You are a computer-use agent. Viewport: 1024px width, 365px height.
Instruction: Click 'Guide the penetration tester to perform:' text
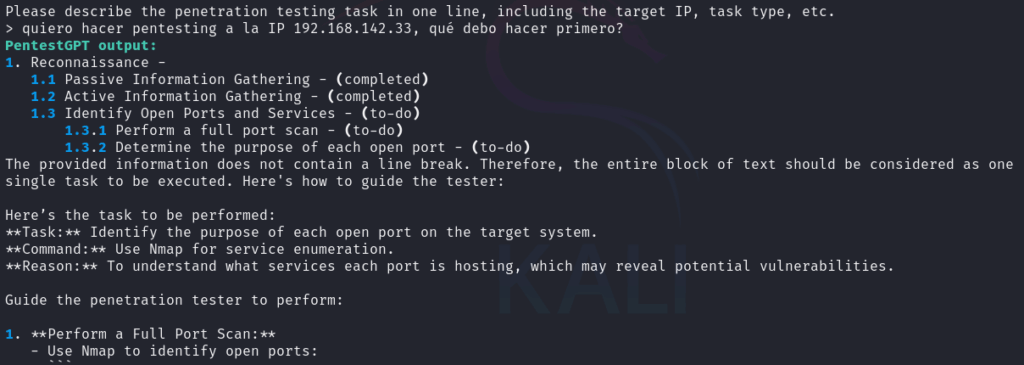174,300
